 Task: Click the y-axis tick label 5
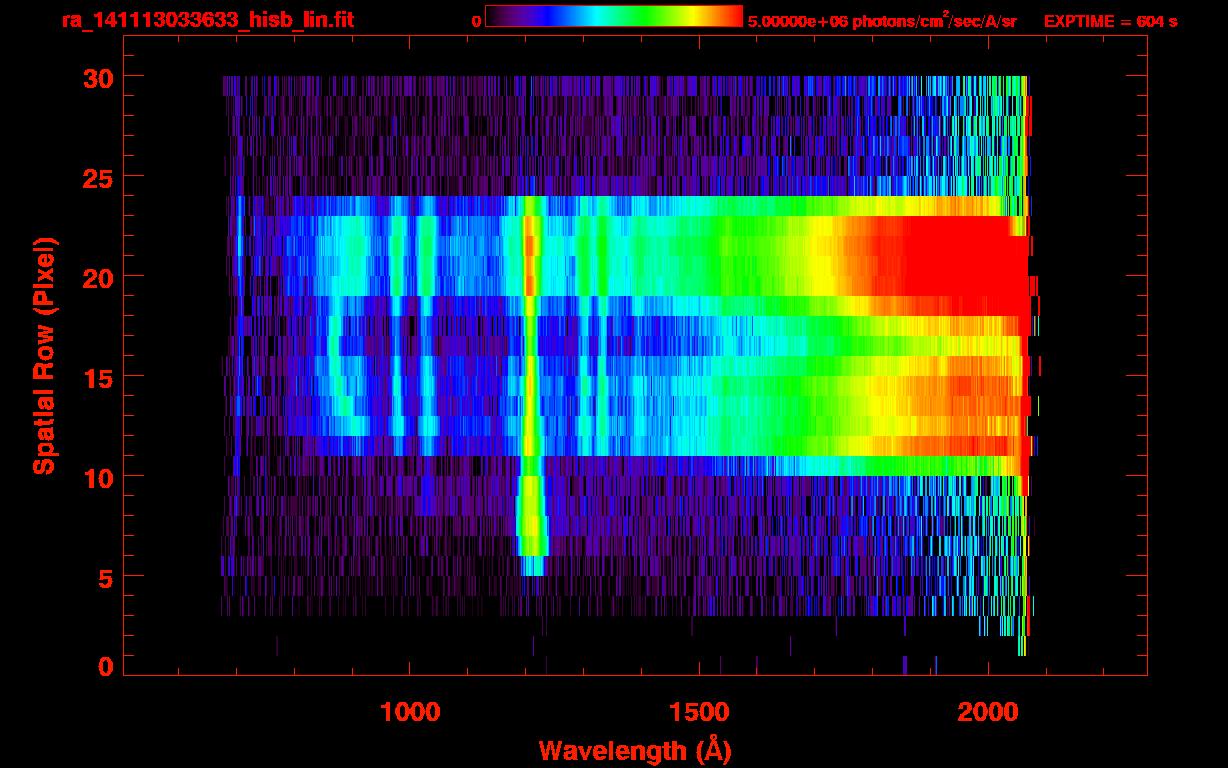coord(106,577)
